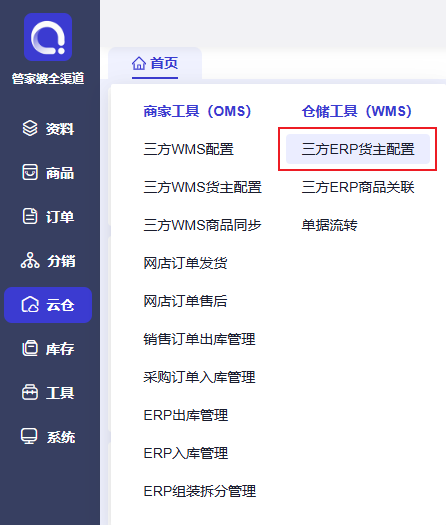This screenshot has height=525, width=446.
Task: Open 三方WMS货主配置 link
Action: click(x=203, y=187)
